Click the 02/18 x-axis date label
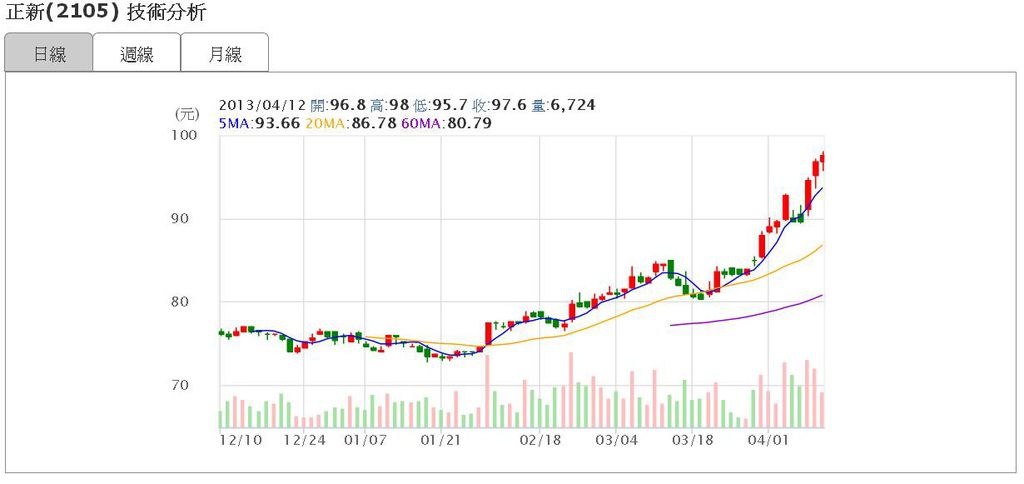Image resolution: width=1024 pixels, height=484 pixels. [539, 440]
